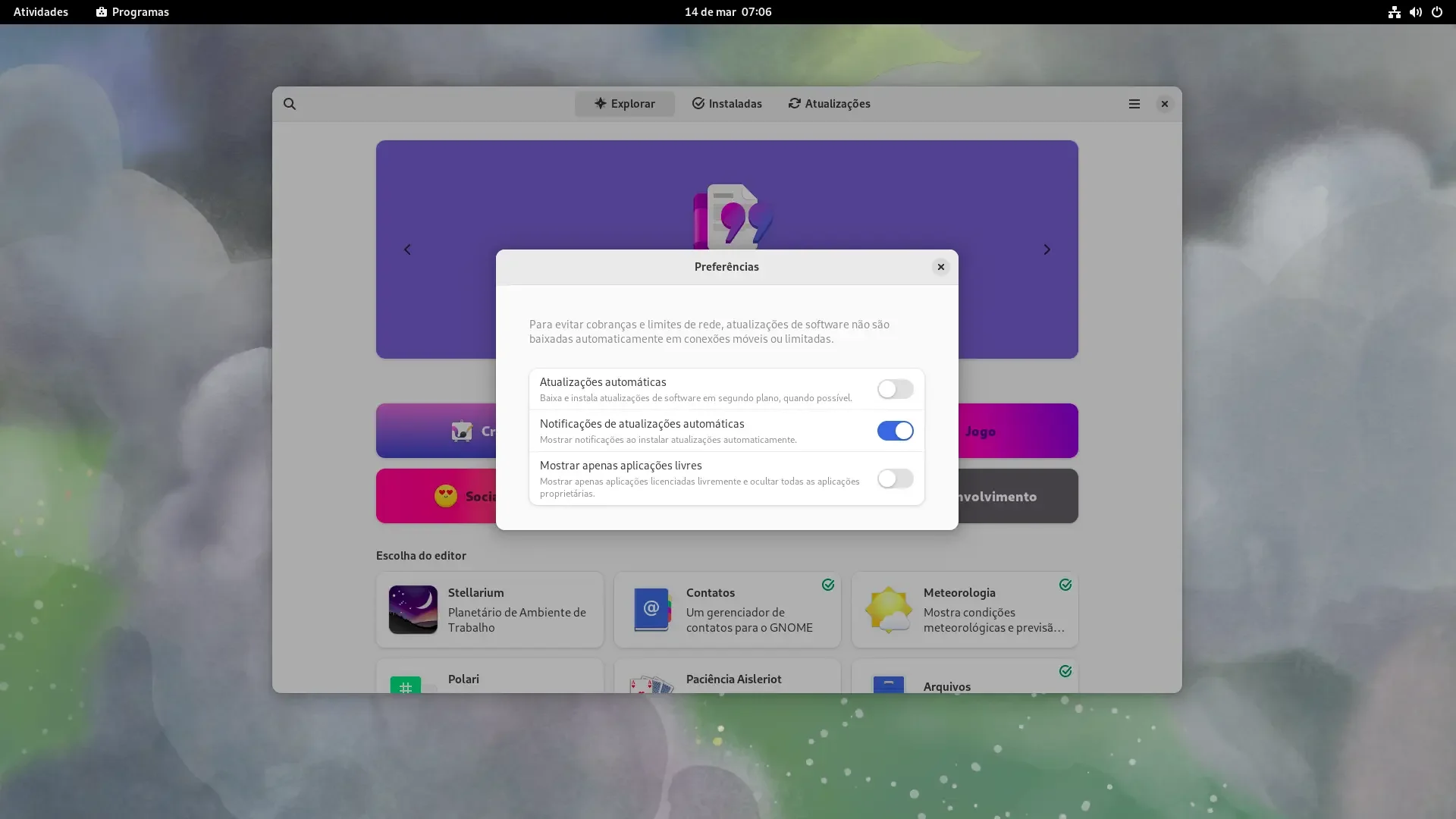
Task: Open the Atividades overview in top bar
Action: pos(41,12)
